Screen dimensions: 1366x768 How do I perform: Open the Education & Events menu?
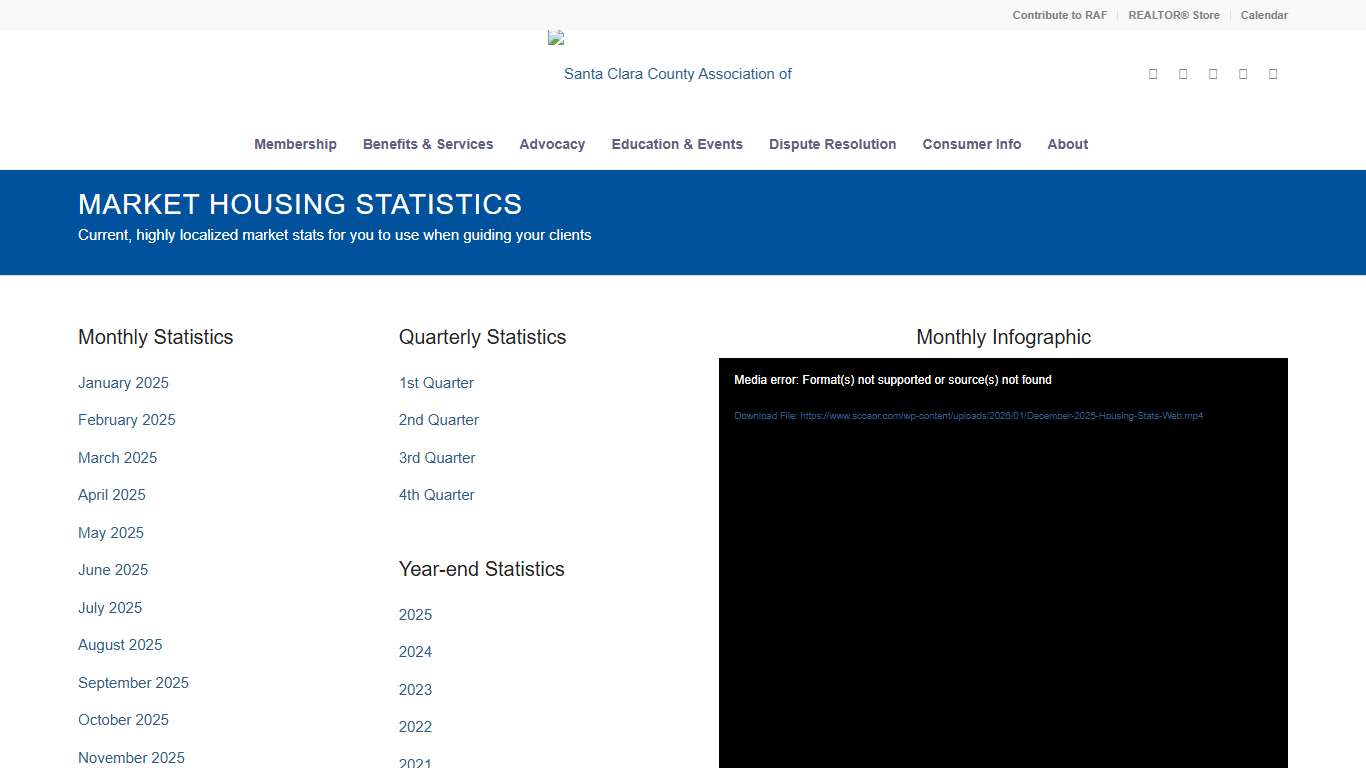tap(677, 144)
